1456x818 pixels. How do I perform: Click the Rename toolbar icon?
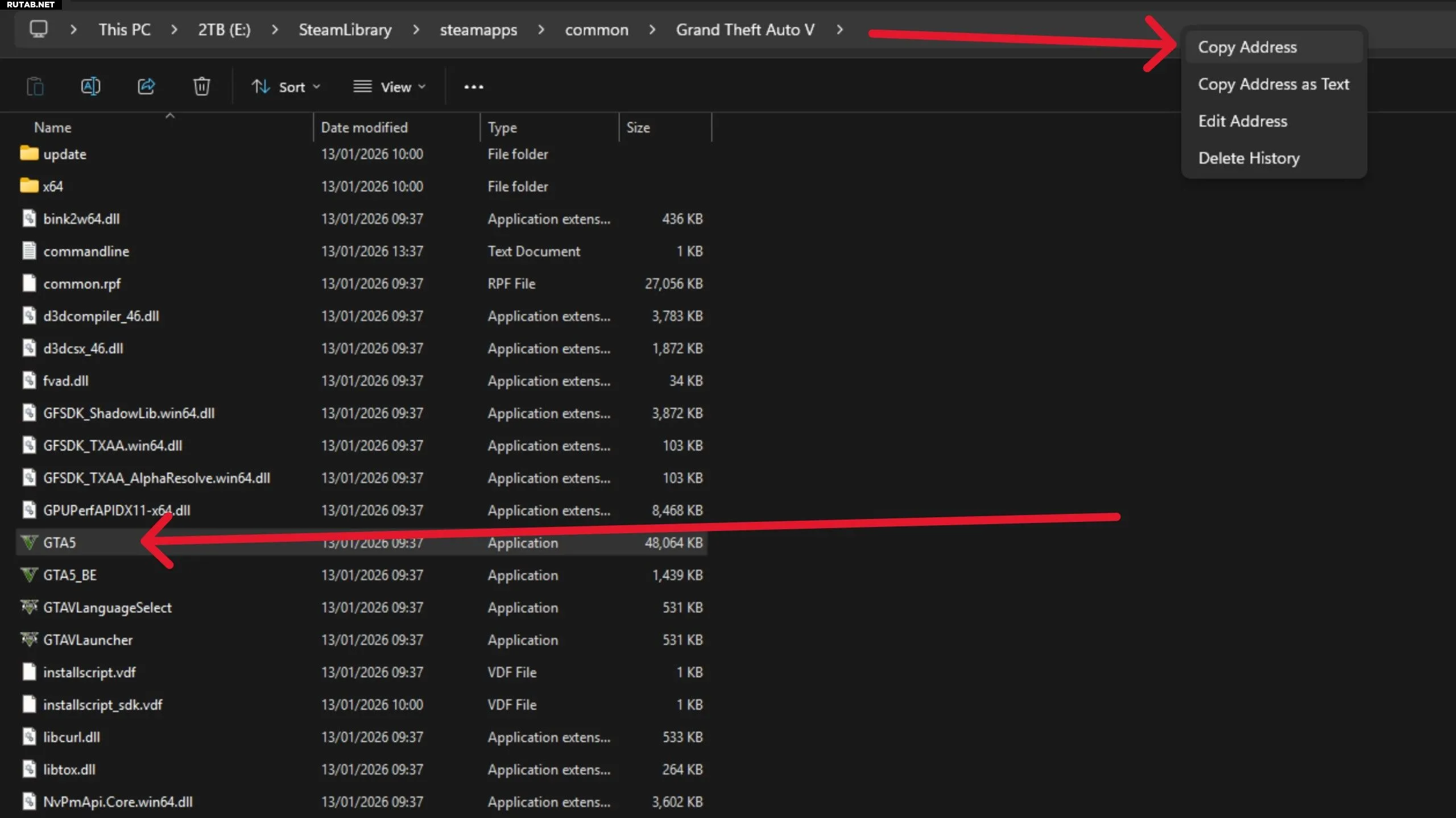click(90, 86)
